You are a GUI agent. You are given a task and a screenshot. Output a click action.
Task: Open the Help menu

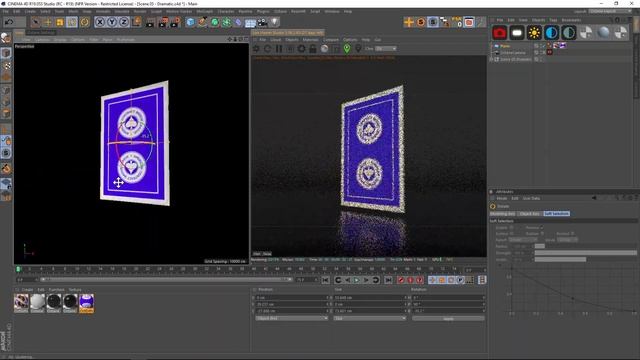348,11
